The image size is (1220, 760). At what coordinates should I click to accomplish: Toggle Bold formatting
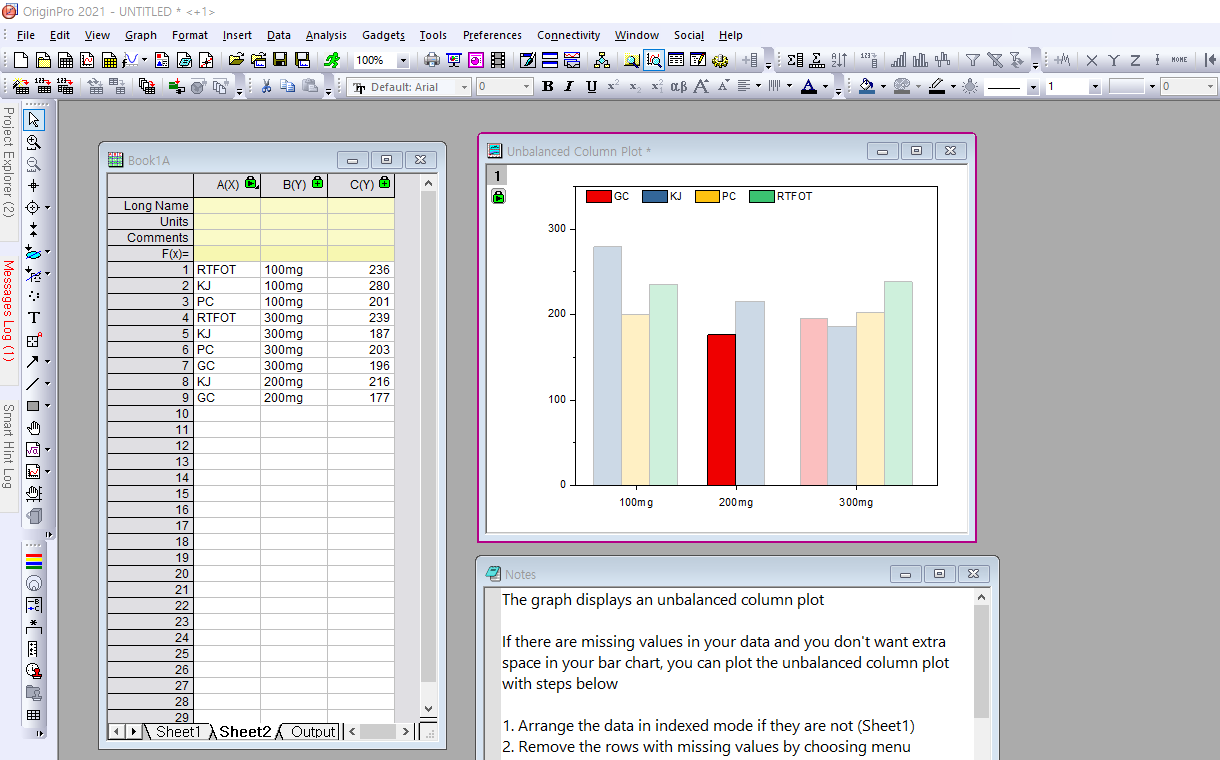(x=547, y=87)
